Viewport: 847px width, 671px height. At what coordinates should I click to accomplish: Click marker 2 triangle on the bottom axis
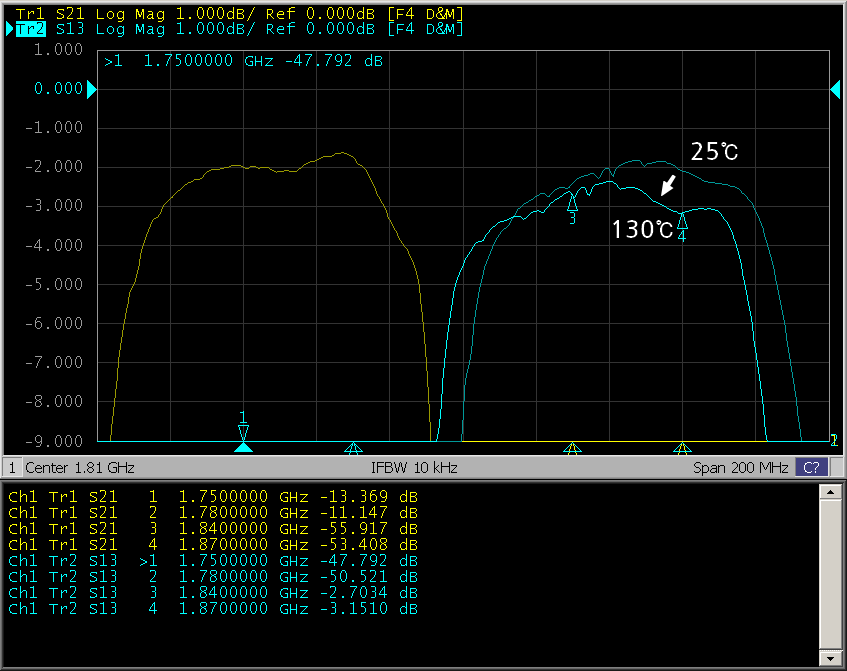click(x=353, y=448)
